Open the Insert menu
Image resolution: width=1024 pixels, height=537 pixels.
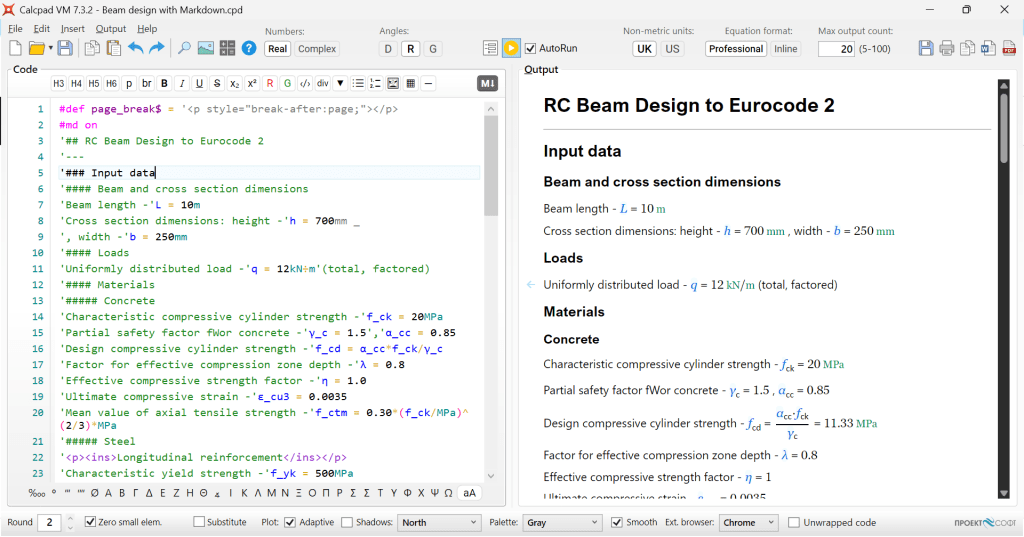[72, 29]
